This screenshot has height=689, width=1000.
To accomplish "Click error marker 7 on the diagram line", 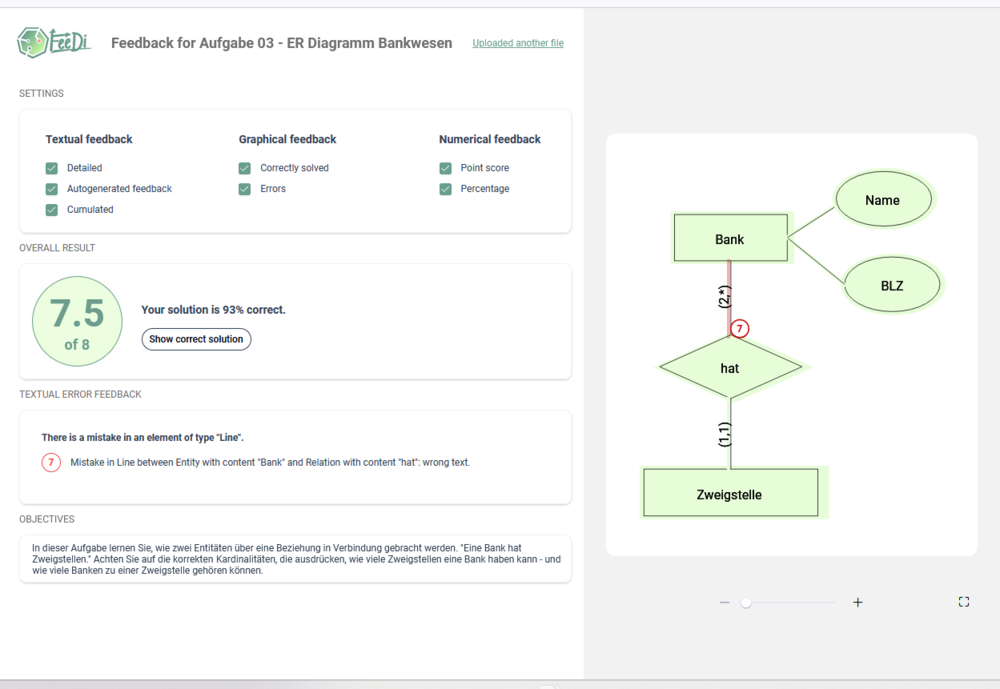I will pos(739,328).
